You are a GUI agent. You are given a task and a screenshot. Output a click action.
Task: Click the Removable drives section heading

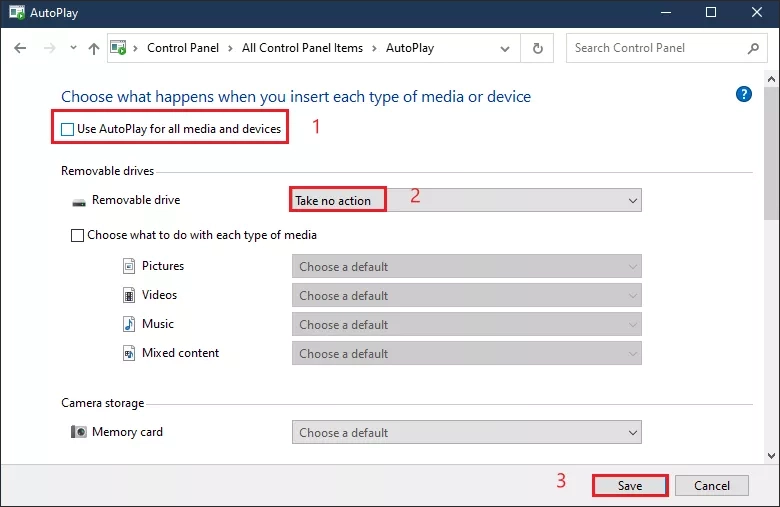pyautogui.click(x=107, y=171)
